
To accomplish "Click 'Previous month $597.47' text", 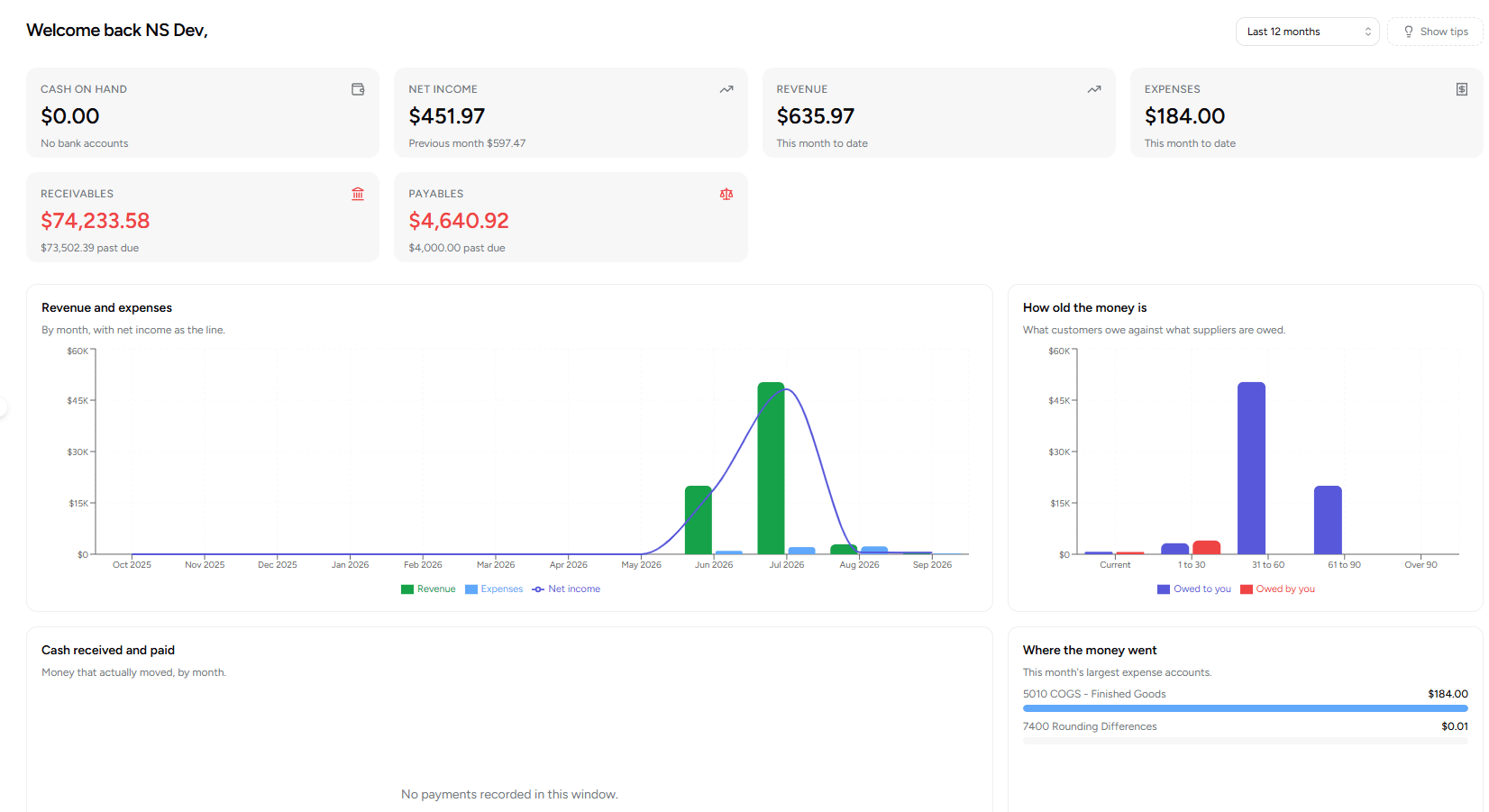I will 467,143.
